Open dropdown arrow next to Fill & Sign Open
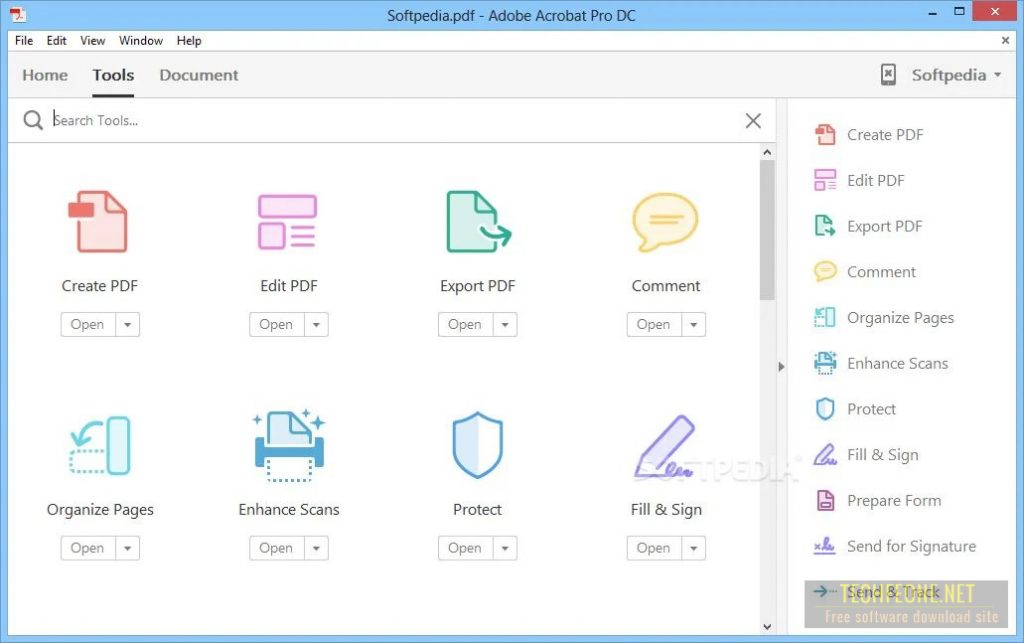1024x643 pixels. [x=694, y=548]
